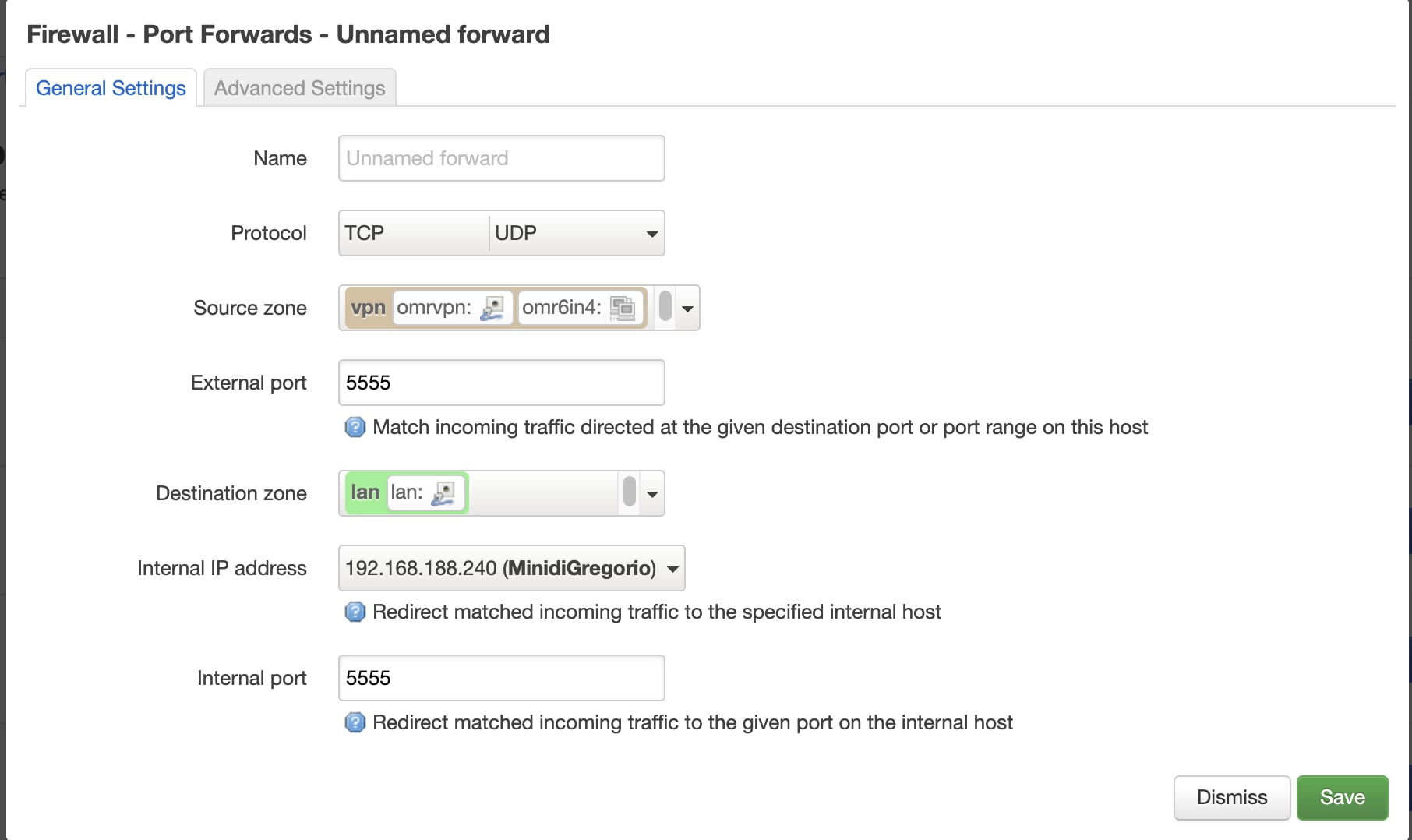The image size is (1412, 840).
Task: Click the lan interface icon
Action: (443, 493)
